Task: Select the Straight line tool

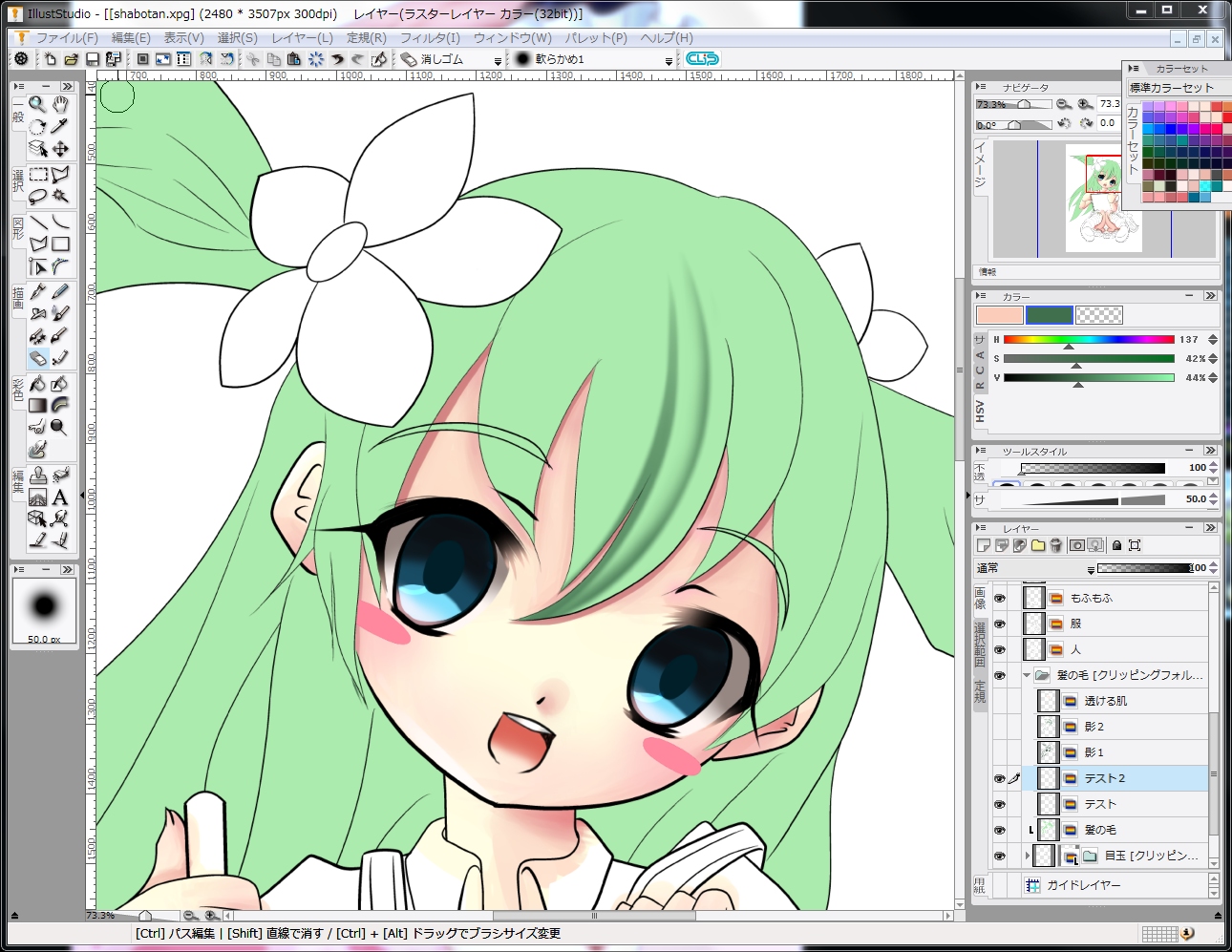Action: click(x=37, y=222)
